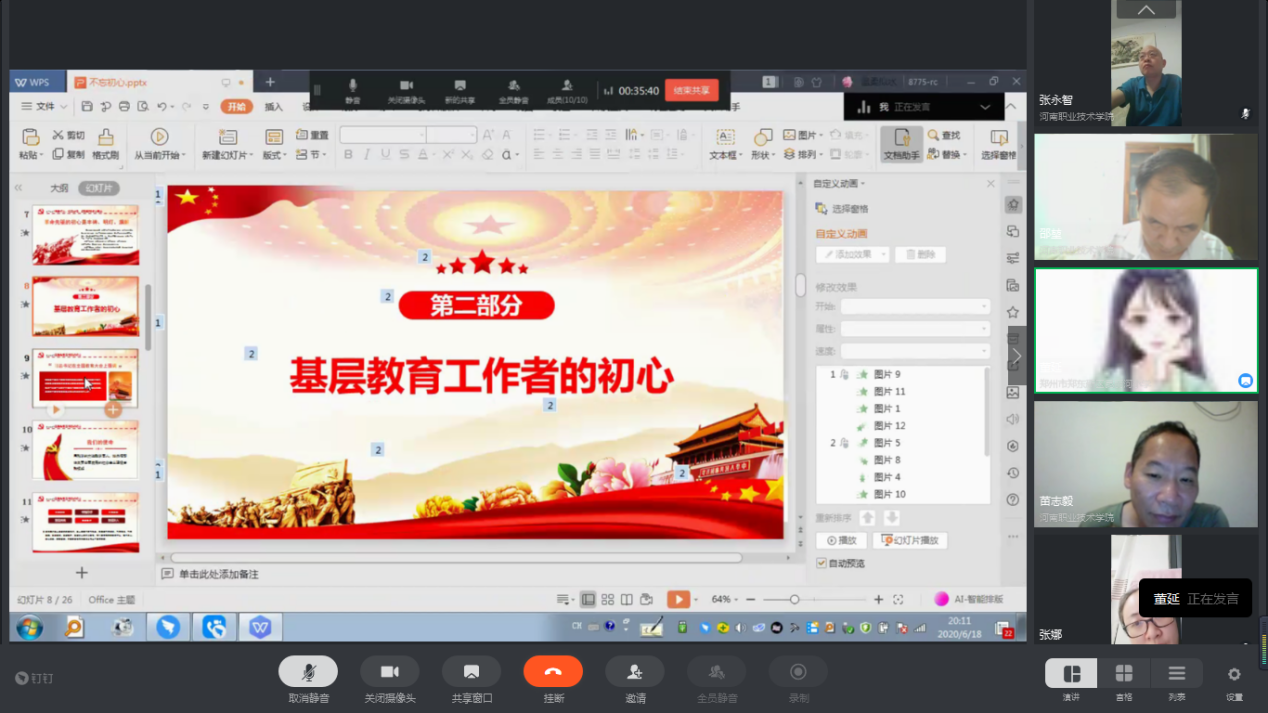This screenshot has height=713, width=1268.
Task: Collapse participant strip with top up-arrow
Action: pos(1146,10)
